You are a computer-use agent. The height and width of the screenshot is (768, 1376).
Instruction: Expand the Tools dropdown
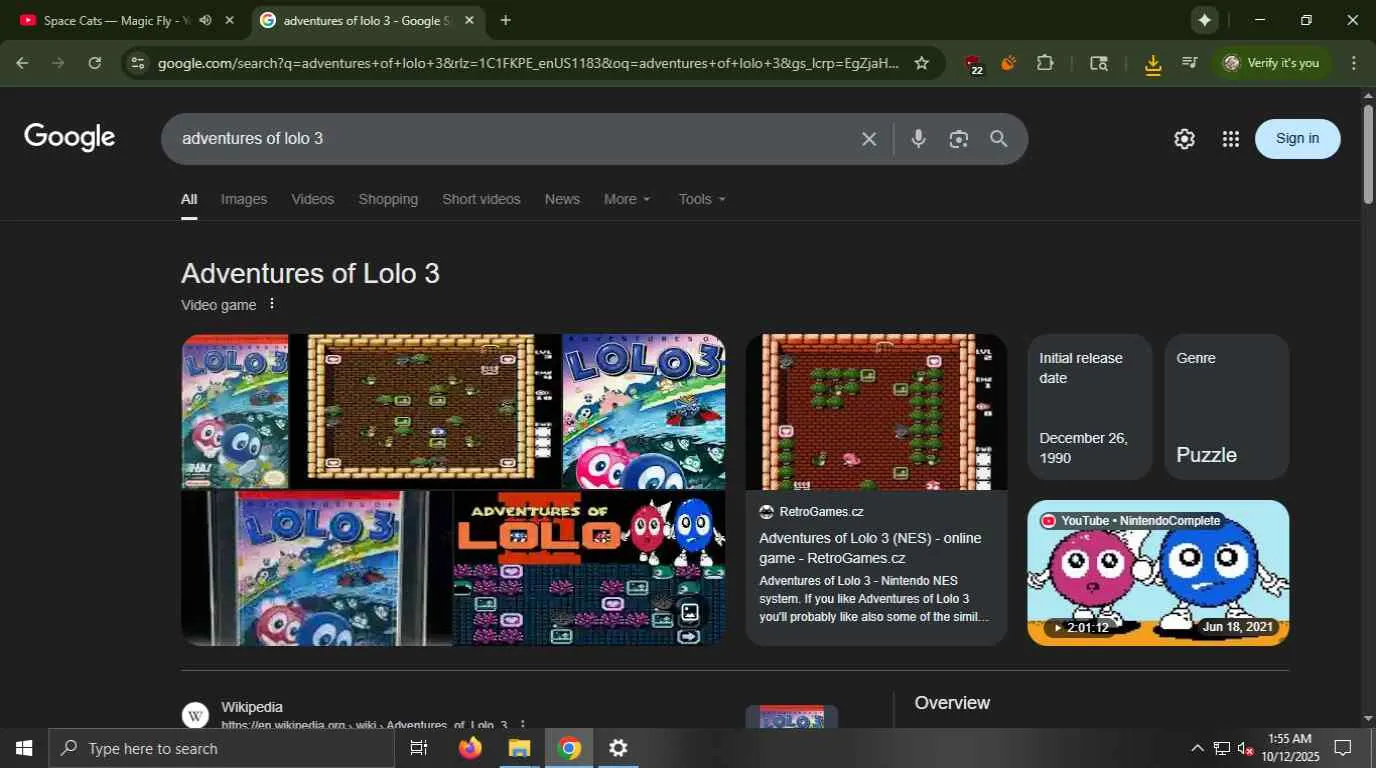[x=702, y=199]
